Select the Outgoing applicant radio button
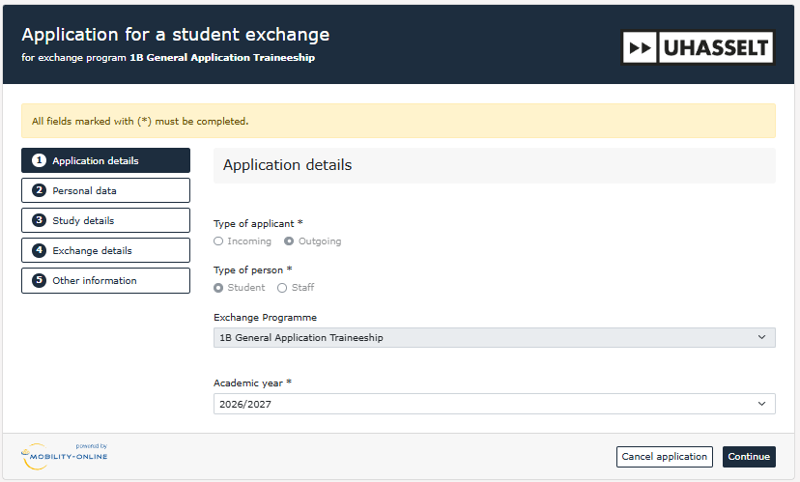Screen dimensions: 800x482 (x=289, y=241)
